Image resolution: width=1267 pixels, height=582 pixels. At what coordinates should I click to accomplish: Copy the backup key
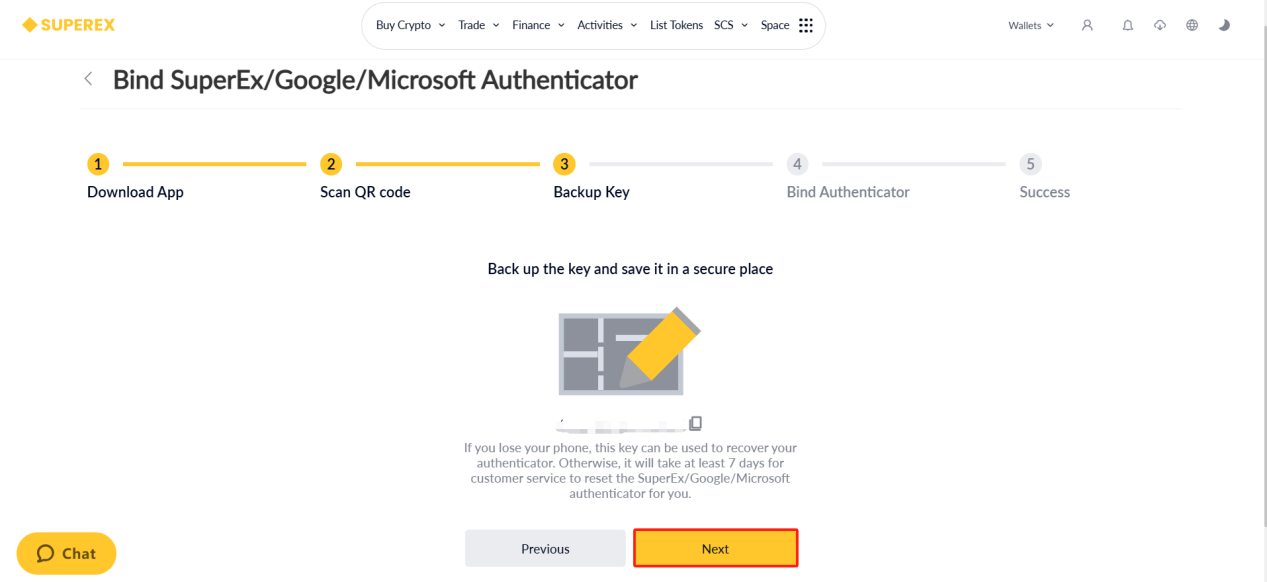click(695, 423)
